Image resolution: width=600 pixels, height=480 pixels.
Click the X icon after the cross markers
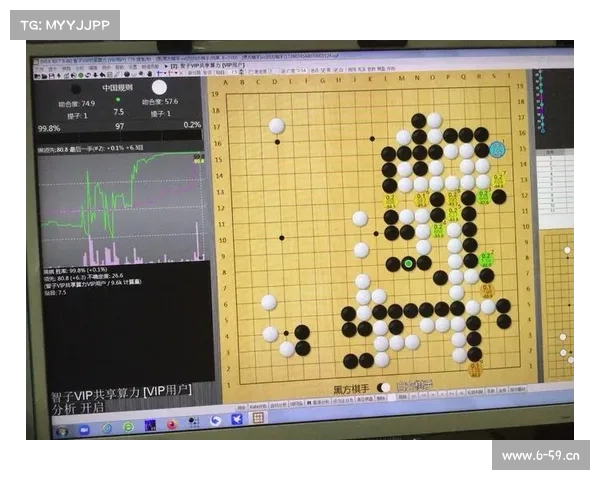tap(181, 73)
